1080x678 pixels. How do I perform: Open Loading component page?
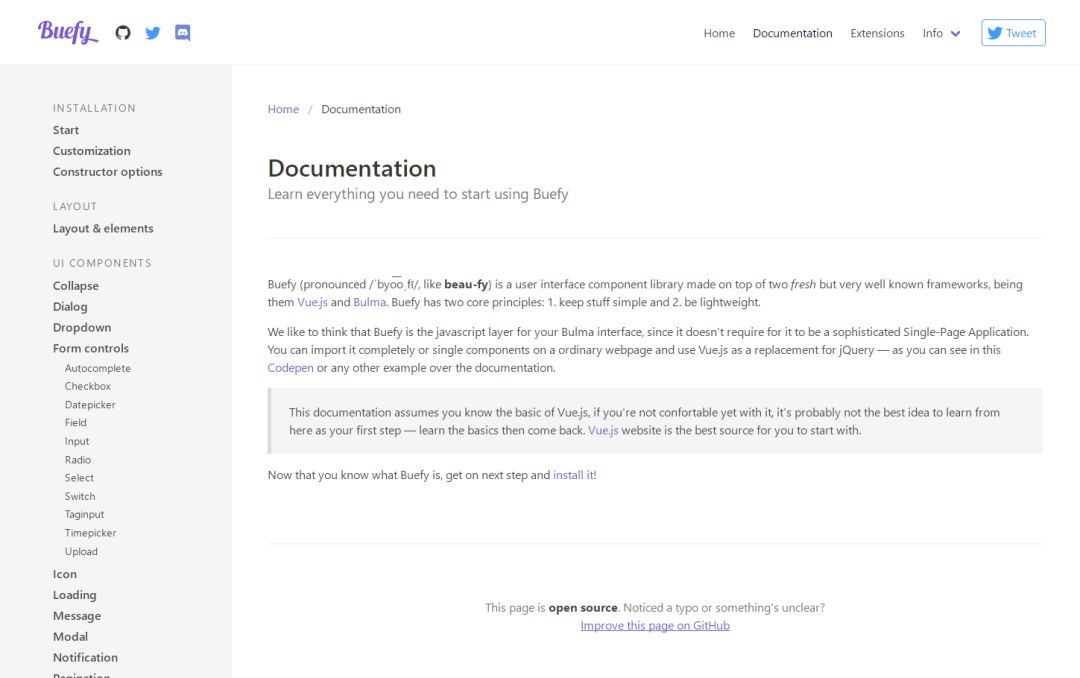pyautogui.click(x=74, y=595)
